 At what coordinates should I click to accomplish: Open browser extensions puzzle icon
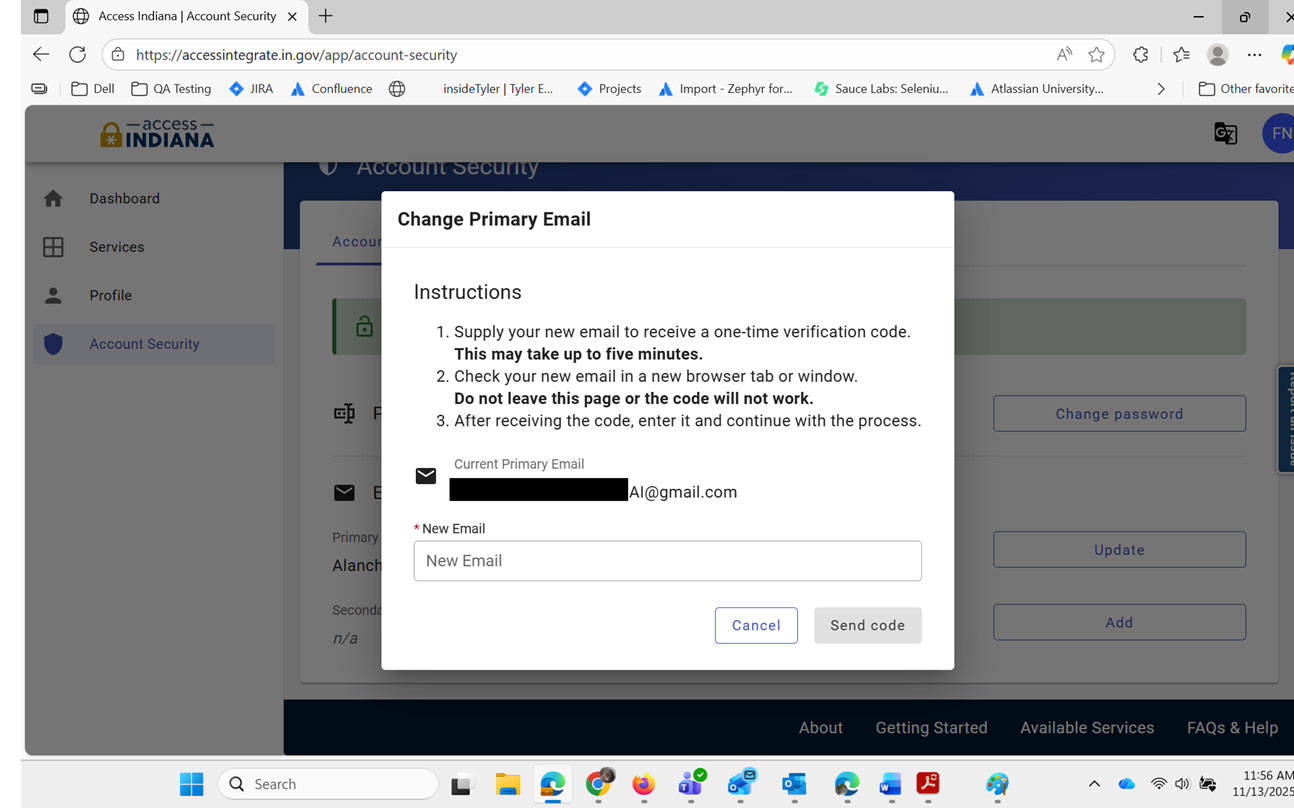pyautogui.click(x=1140, y=55)
